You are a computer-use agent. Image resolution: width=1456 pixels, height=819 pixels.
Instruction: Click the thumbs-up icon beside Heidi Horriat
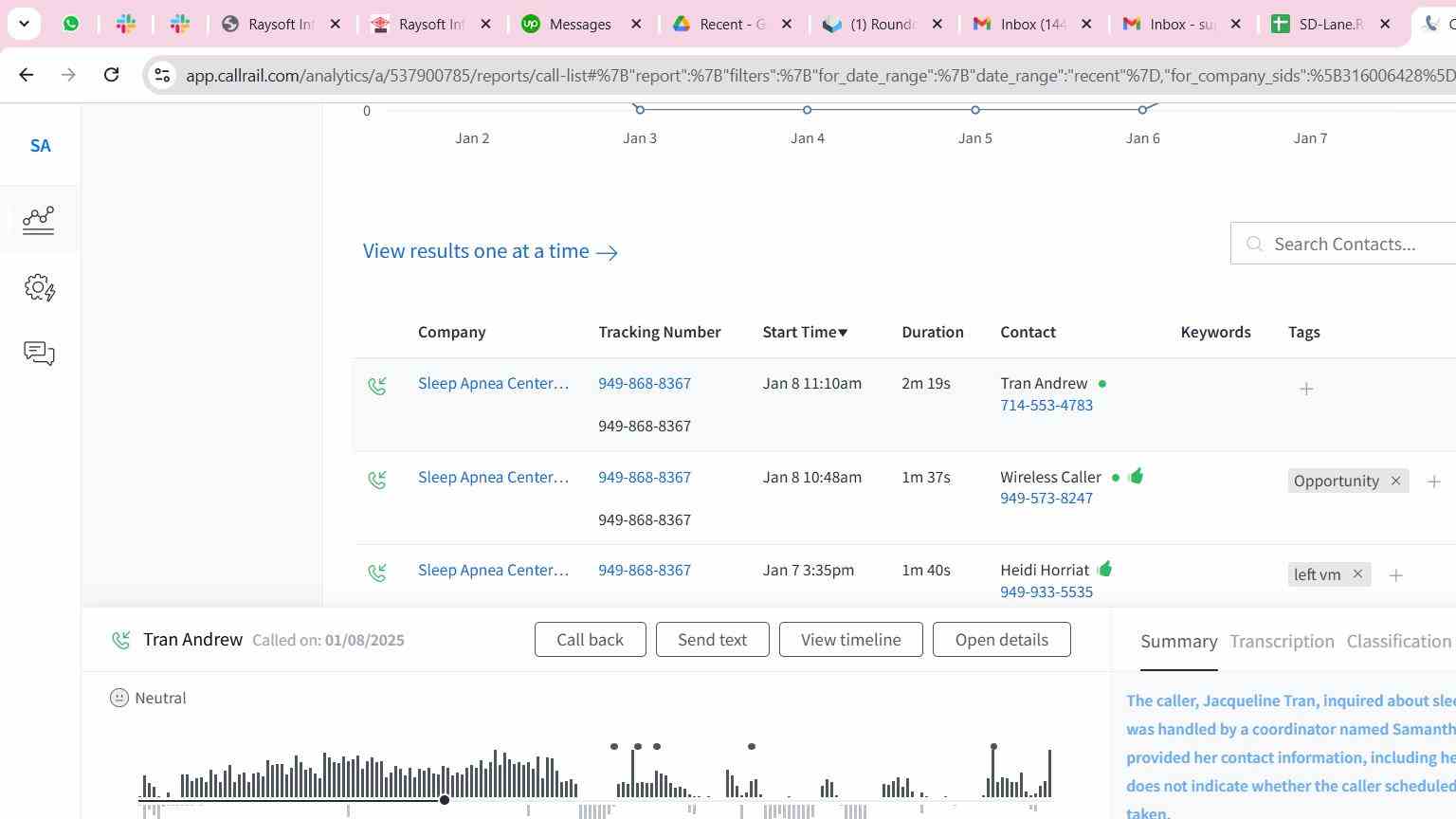[1104, 569]
